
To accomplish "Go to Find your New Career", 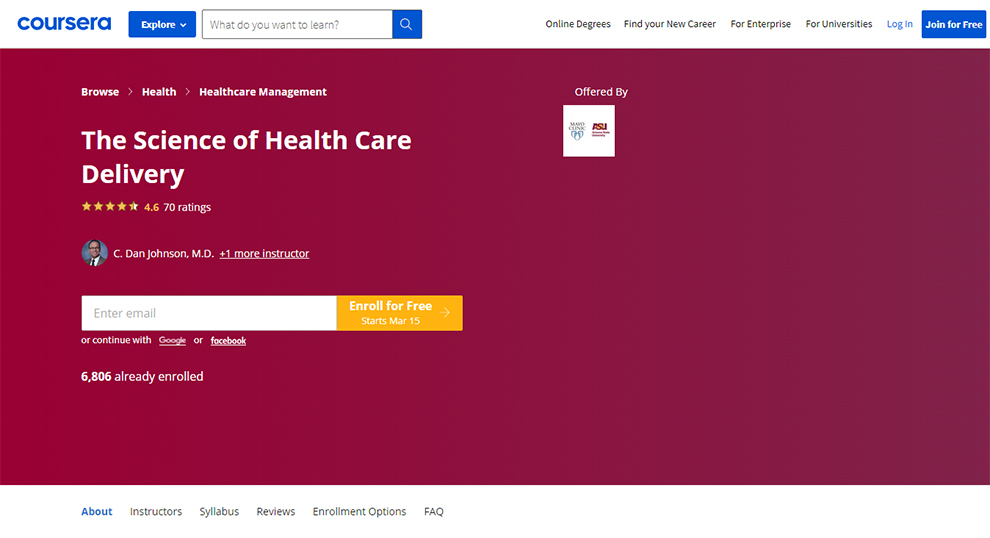I will pyautogui.click(x=669, y=24).
